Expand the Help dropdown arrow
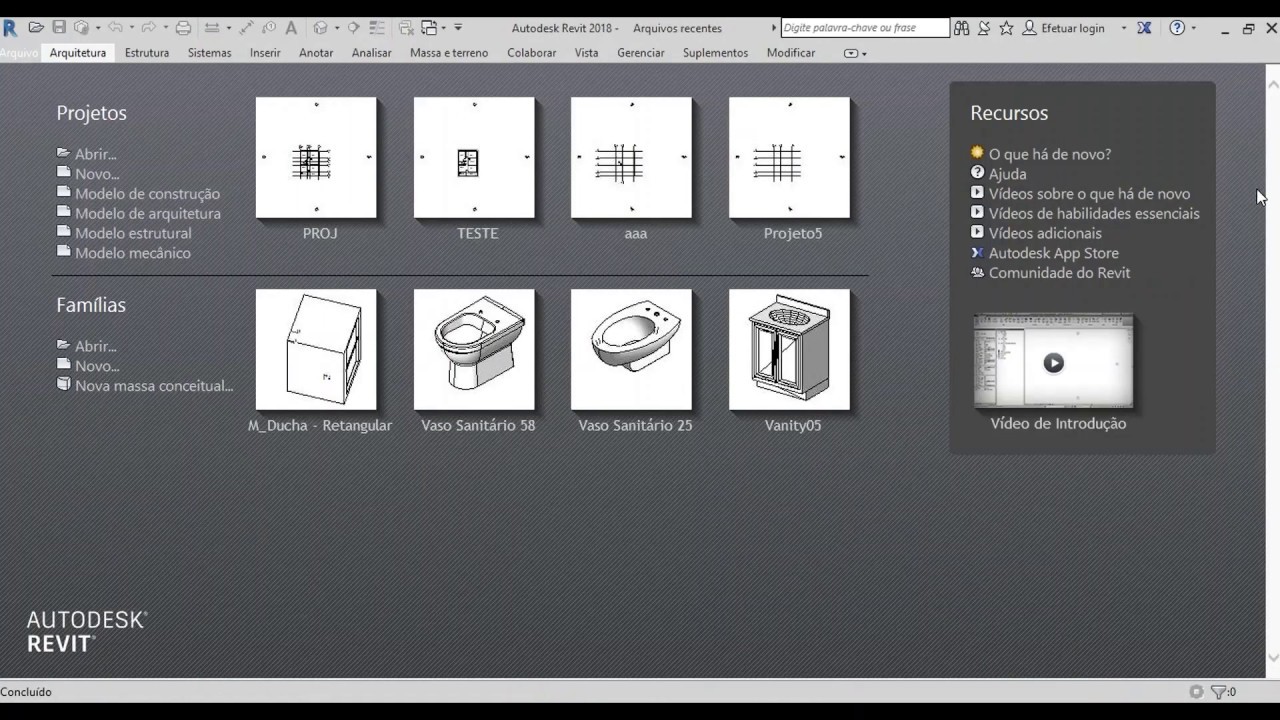Screen dimensions: 1280x720 [1193, 28]
